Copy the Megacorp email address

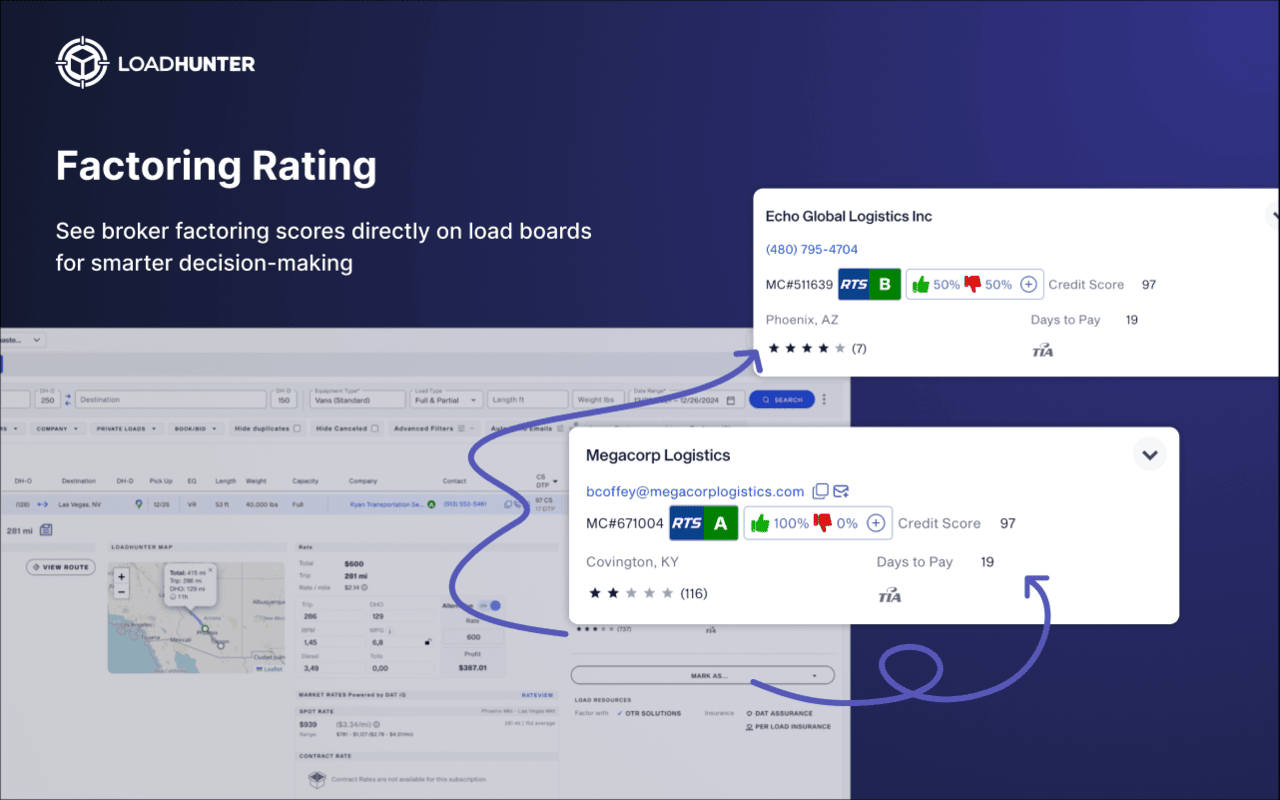pyautogui.click(x=820, y=491)
